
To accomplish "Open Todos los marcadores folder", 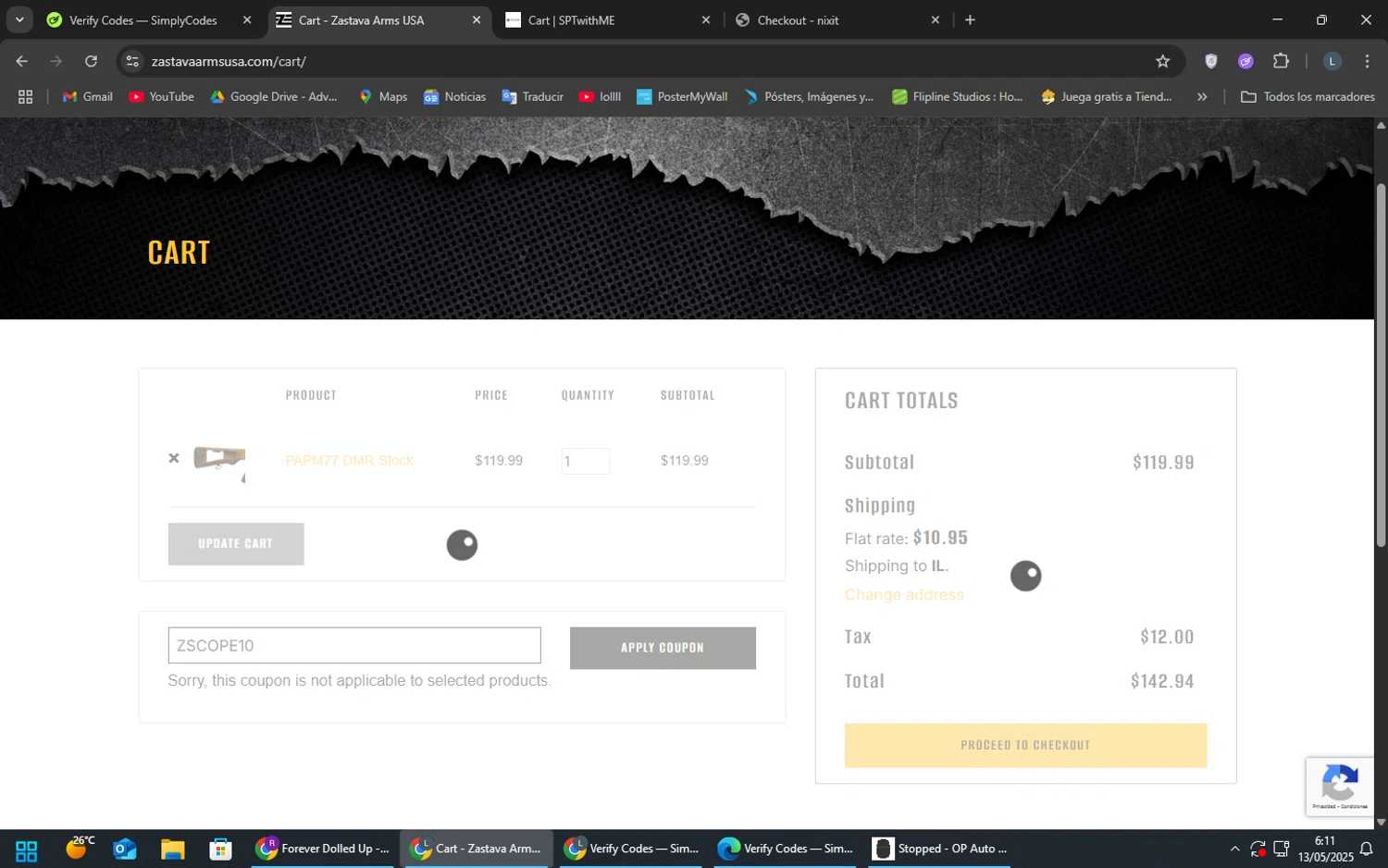I will [1307, 96].
